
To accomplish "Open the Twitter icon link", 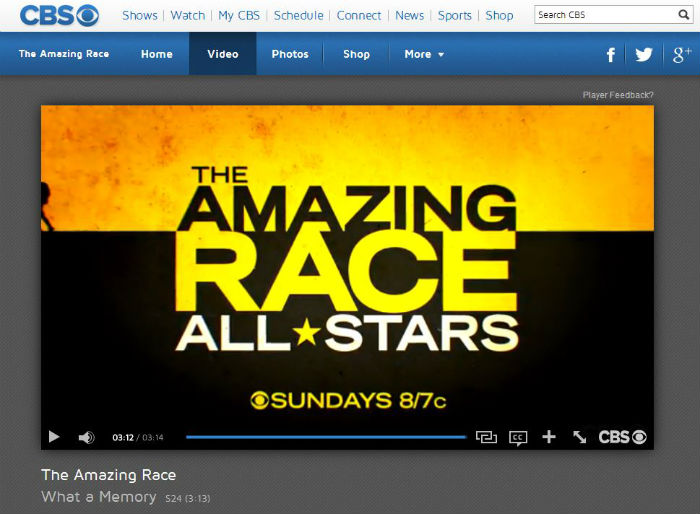I will [x=644, y=54].
